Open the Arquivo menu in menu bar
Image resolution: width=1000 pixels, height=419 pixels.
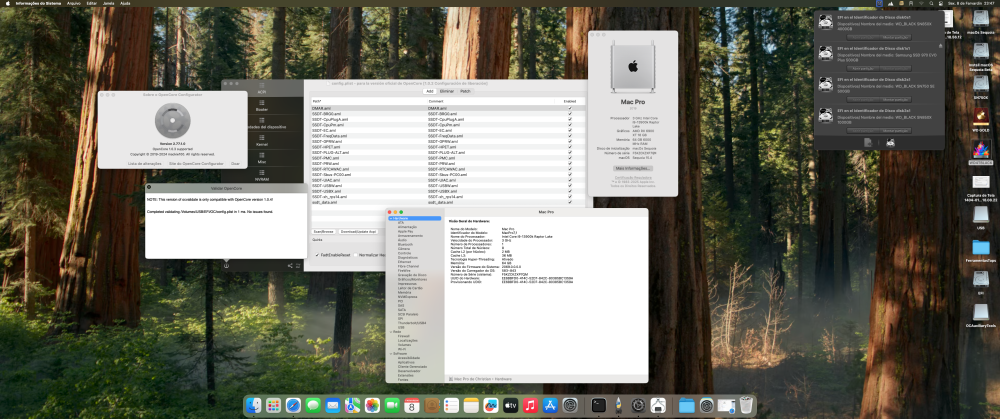click(x=74, y=3)
